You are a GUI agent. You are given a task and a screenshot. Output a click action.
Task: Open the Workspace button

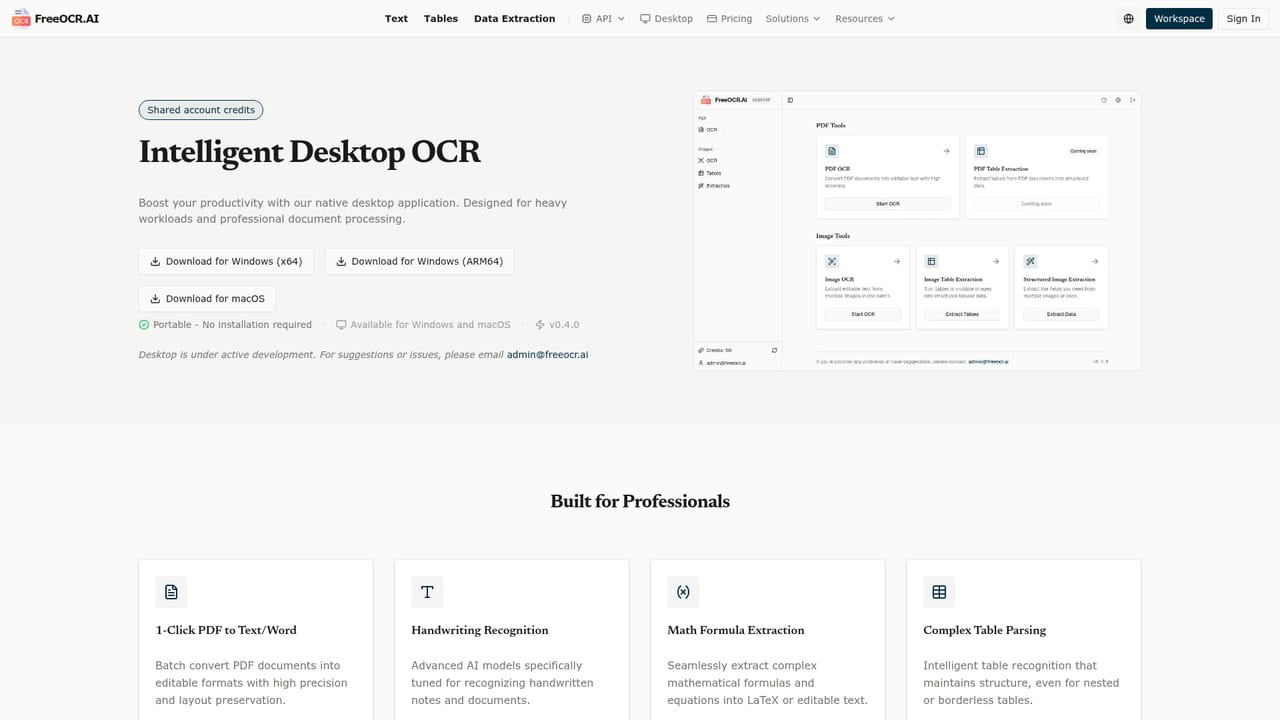[1179, 18]
